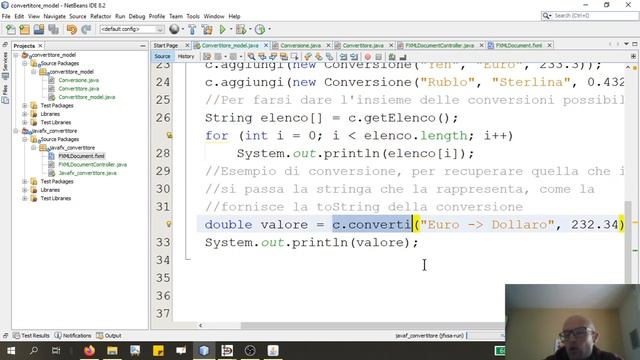
Task: Click the Shift Line Left icon
Action: click(343, 57)
